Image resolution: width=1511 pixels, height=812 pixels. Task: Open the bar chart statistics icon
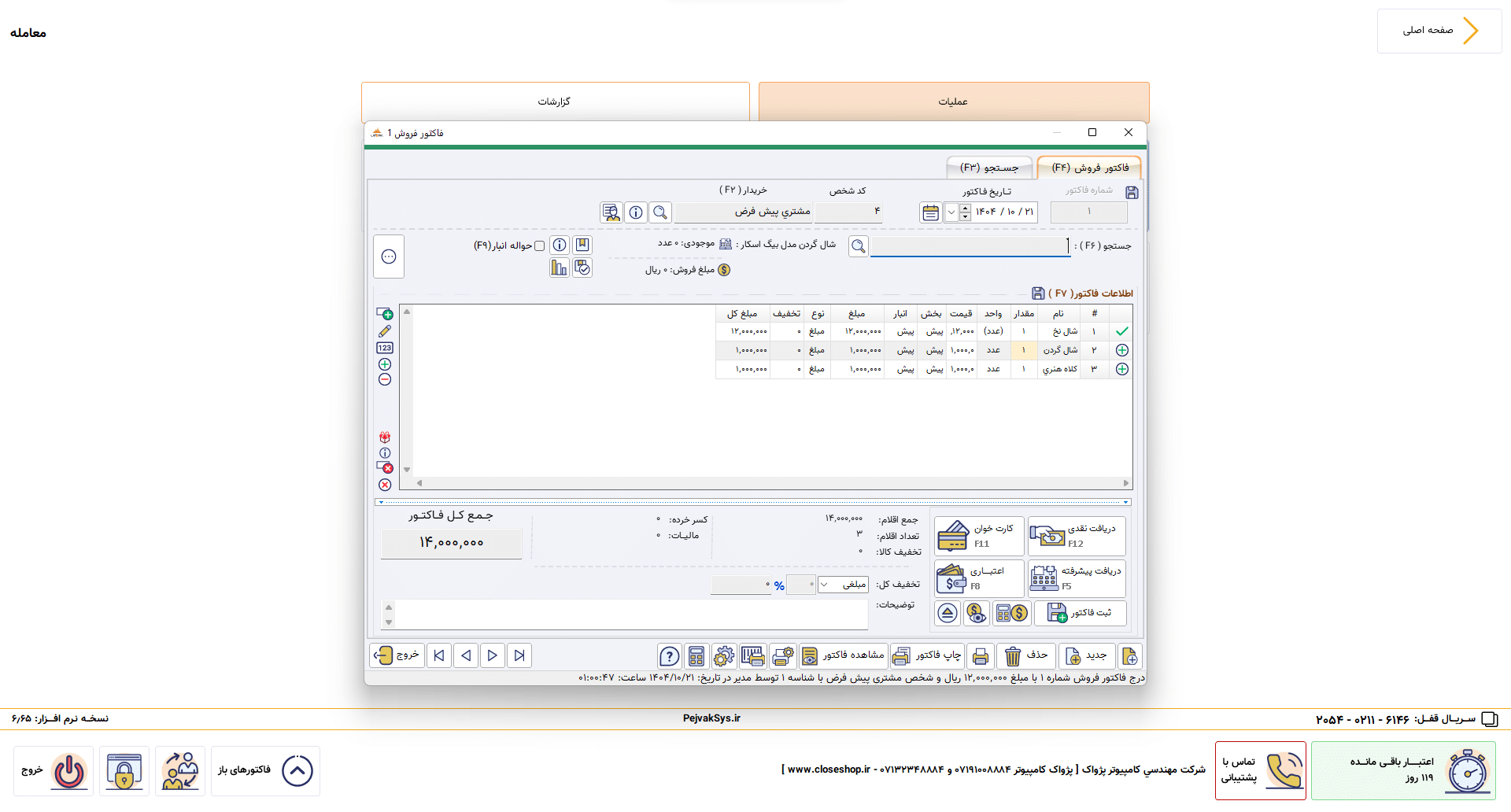pyautogui.click(x=560, y=268)
